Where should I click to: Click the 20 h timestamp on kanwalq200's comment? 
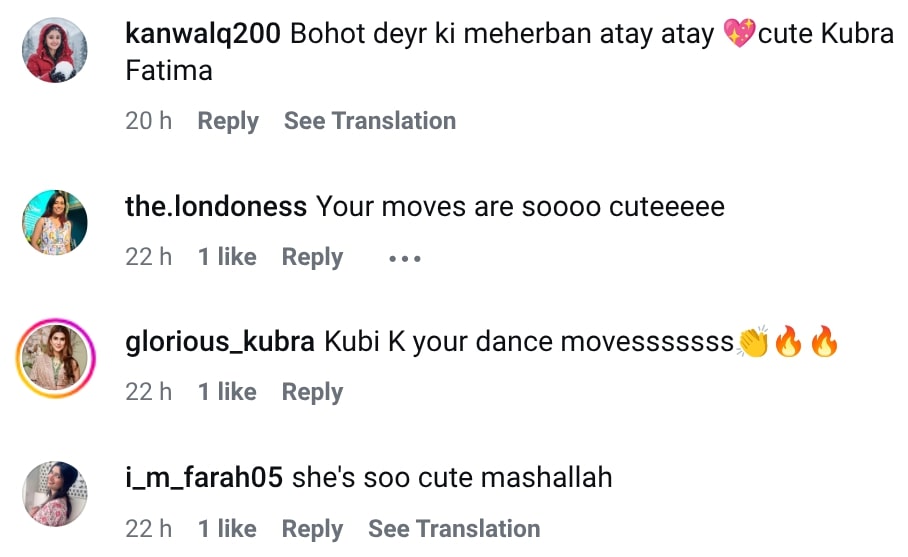[148, 121]
